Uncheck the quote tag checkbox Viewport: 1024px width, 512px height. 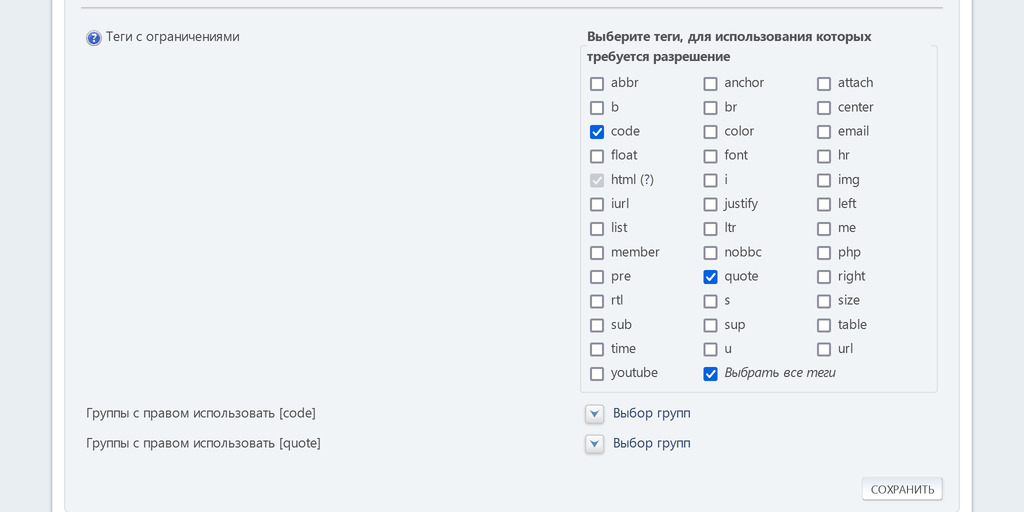click(711, 277)
